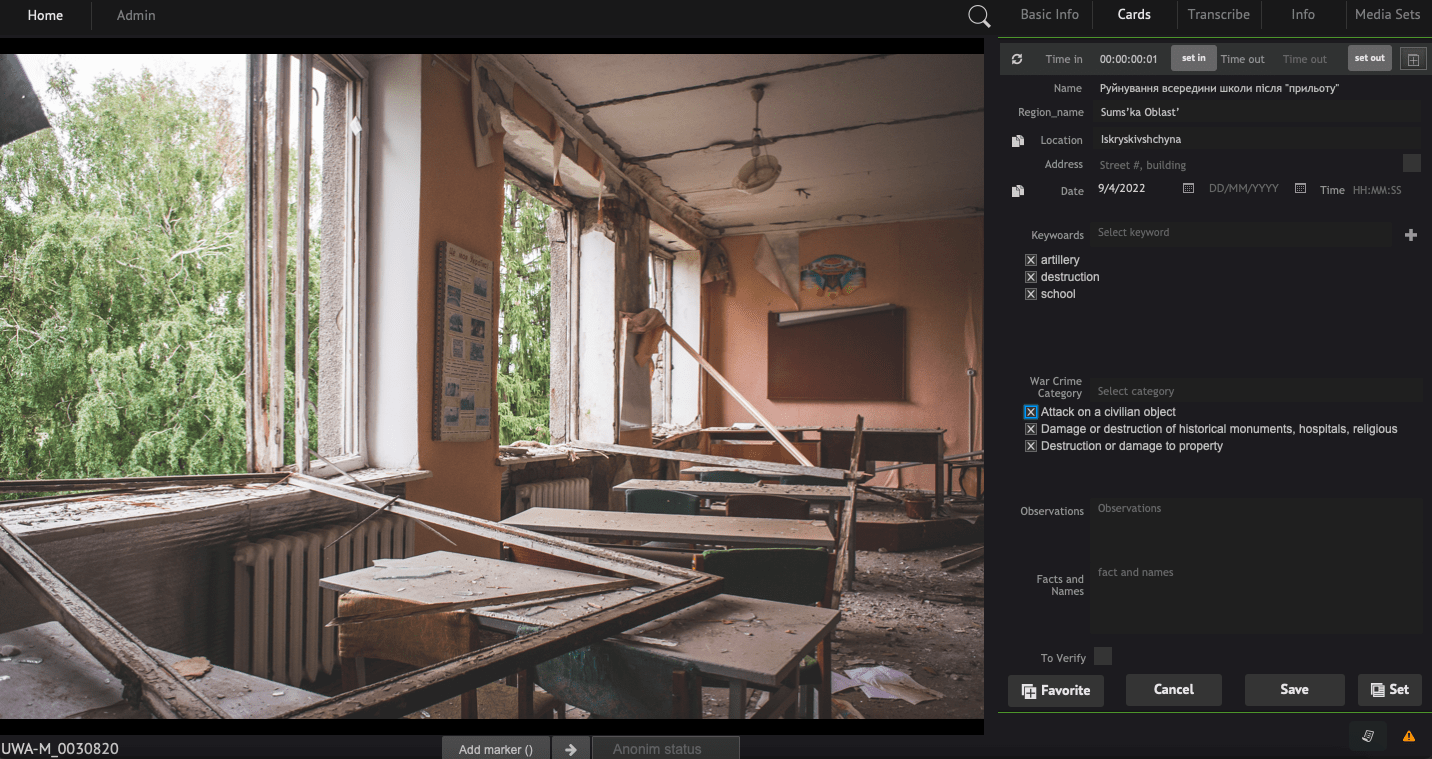Screen dimensions: 1432x759
Task: Open the search magnifier icon
Action: coord(979,16)
